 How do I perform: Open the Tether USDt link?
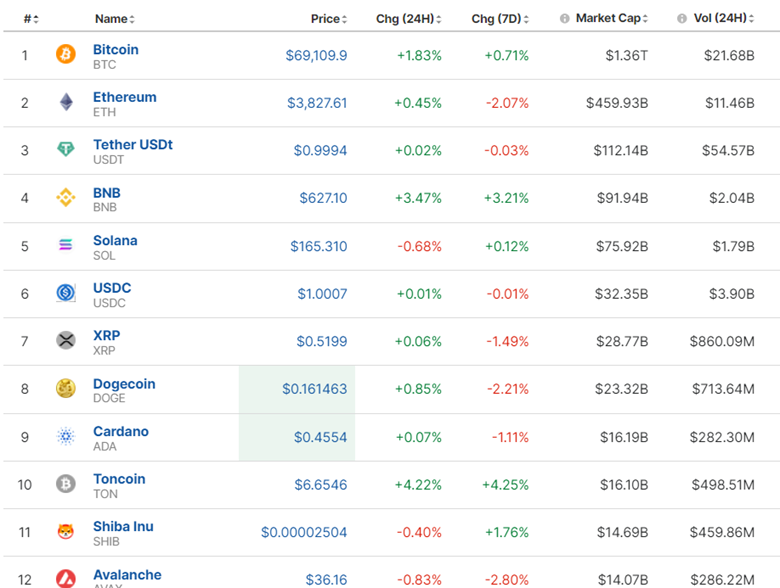pos(133,144)
